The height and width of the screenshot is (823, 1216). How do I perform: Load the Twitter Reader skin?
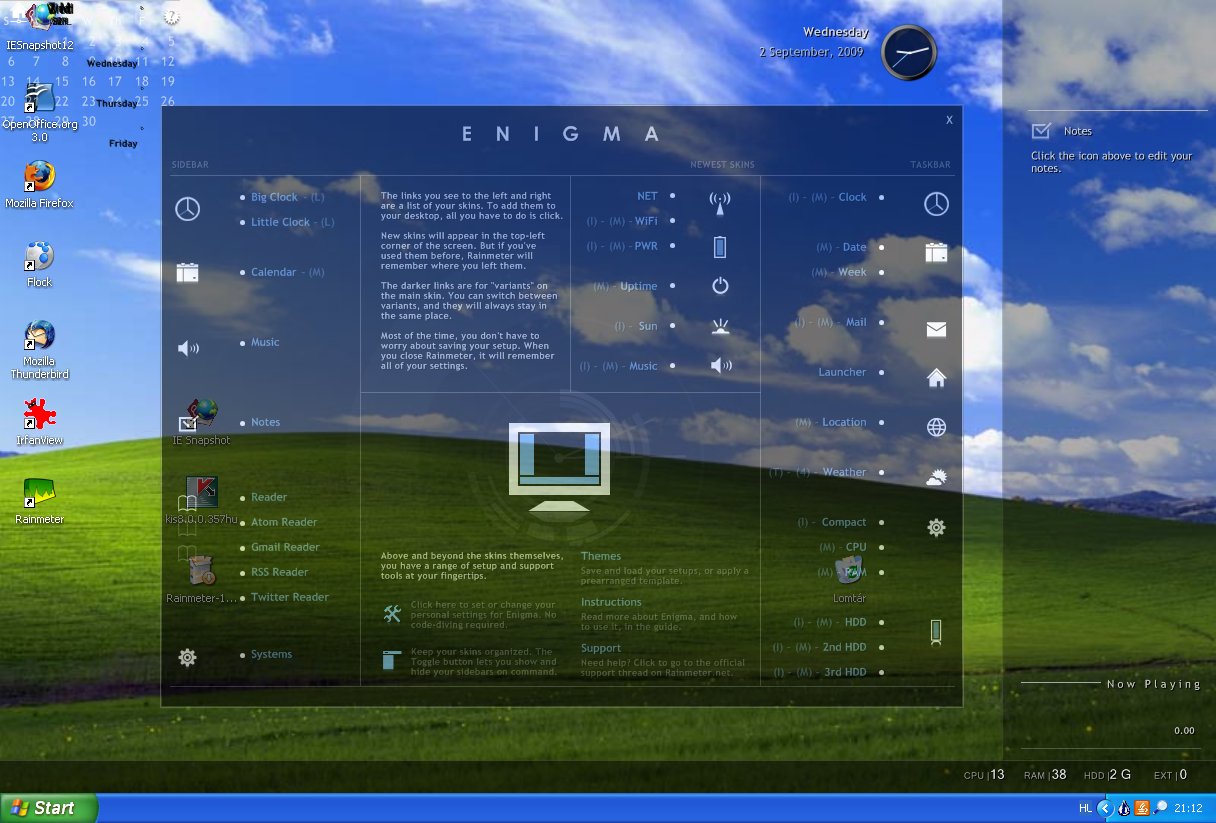[x=289, y=597]
